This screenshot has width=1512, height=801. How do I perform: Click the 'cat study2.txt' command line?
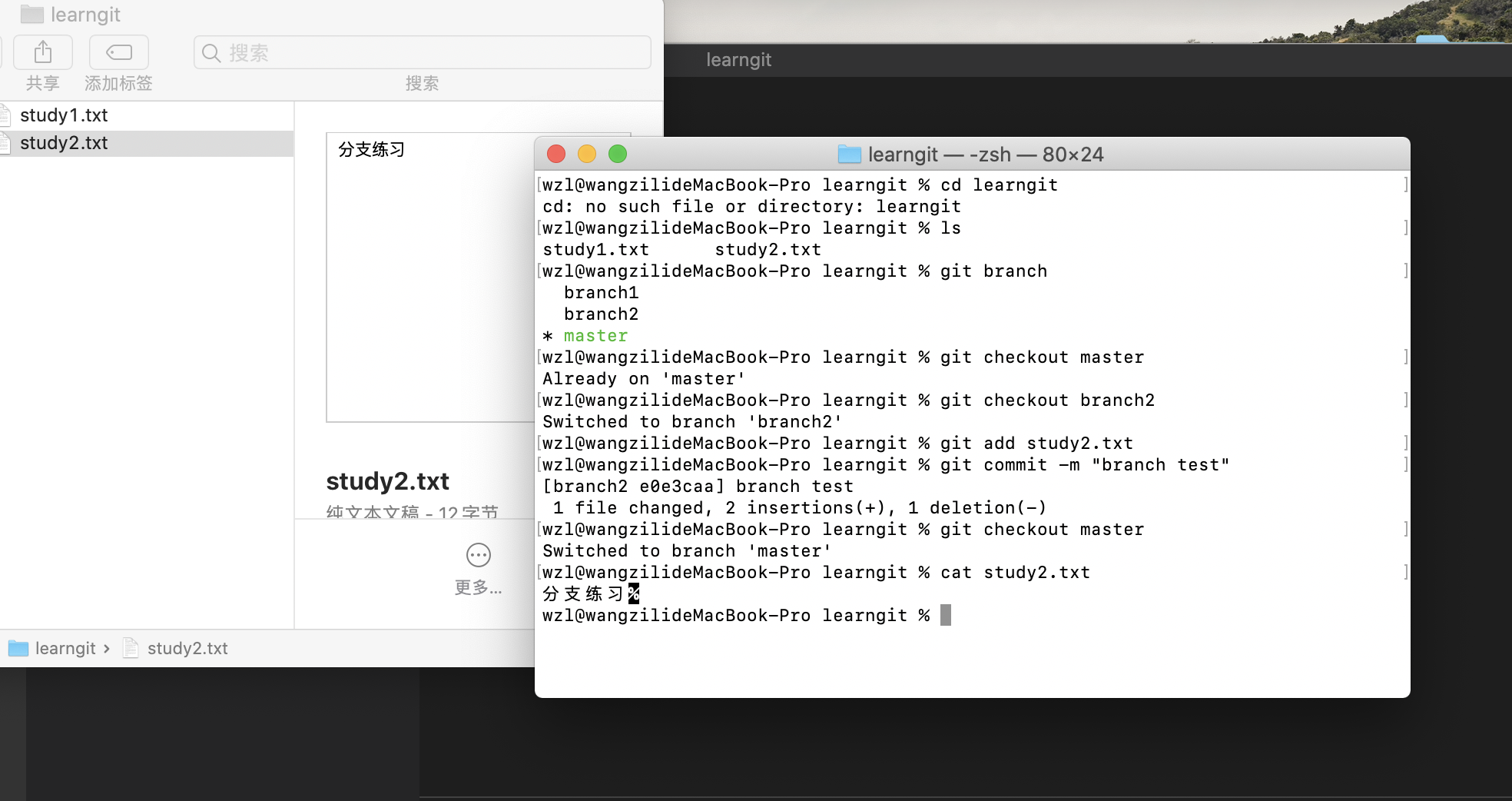tap(816, 573)
